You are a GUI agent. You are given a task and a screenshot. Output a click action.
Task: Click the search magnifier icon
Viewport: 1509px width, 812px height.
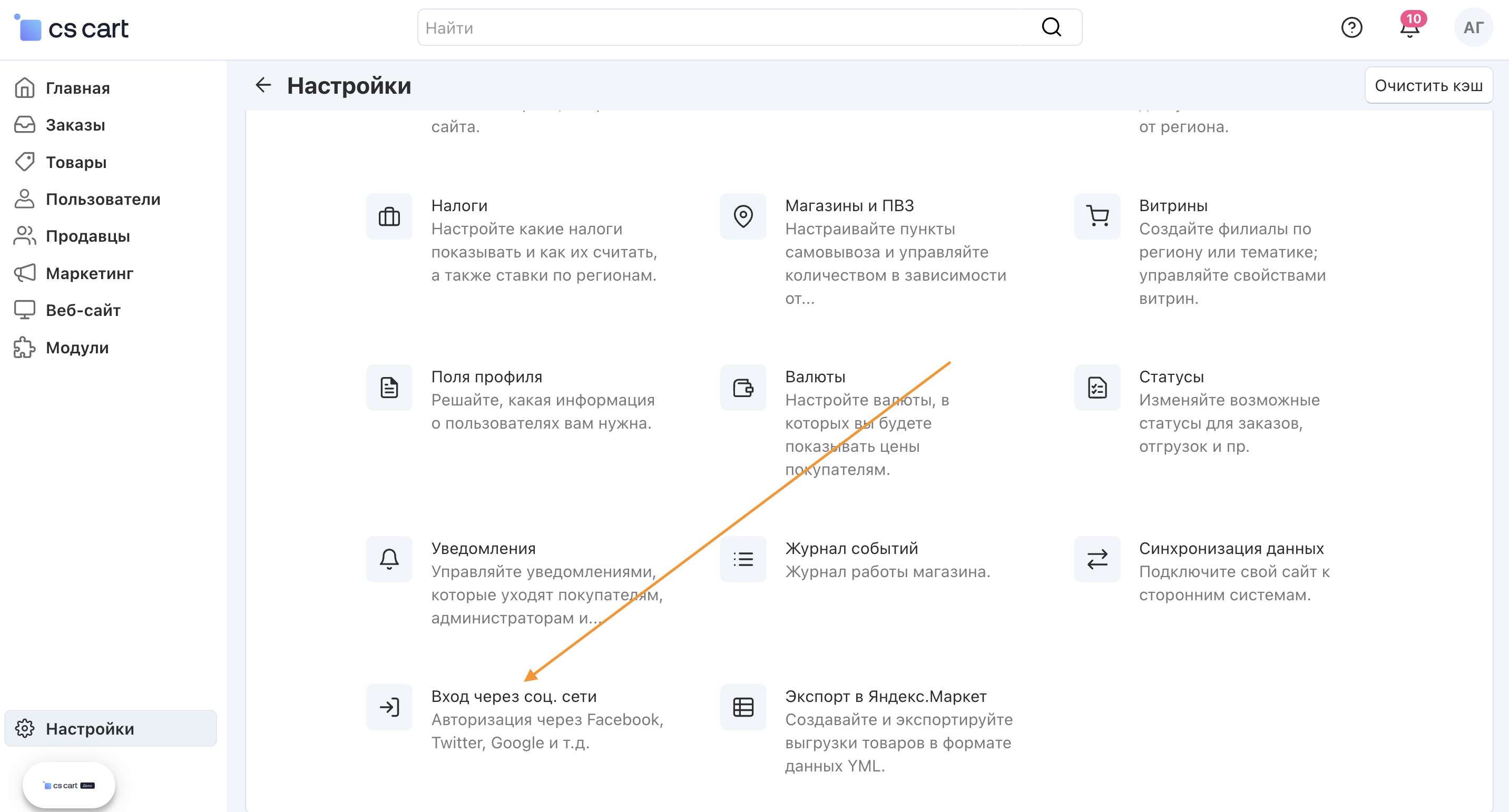[1051, 27]
